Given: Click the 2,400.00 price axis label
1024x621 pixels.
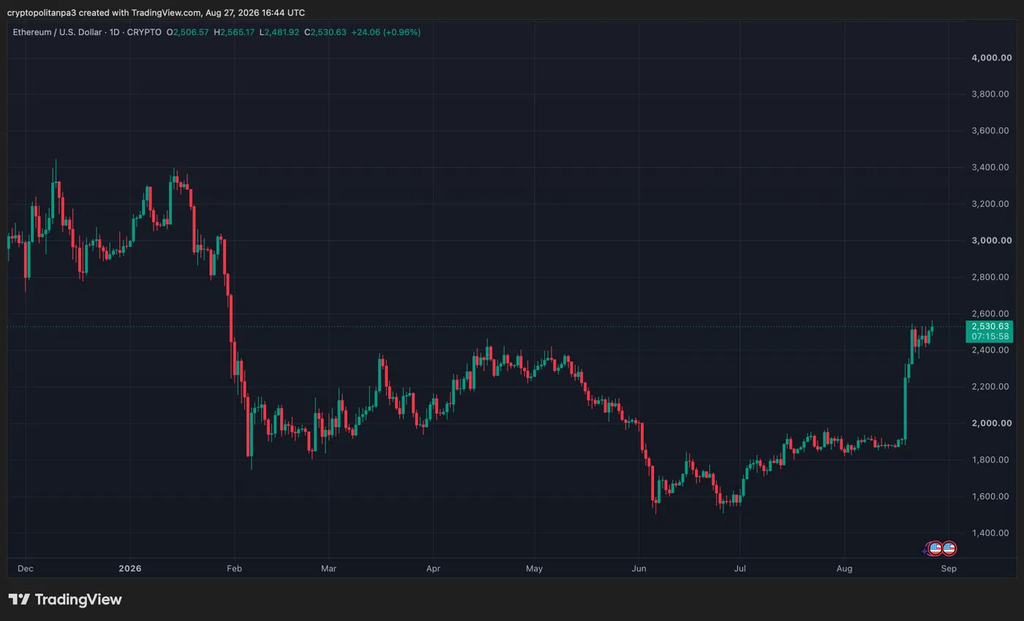Looking at the screenshot, I should coord(991,350).
